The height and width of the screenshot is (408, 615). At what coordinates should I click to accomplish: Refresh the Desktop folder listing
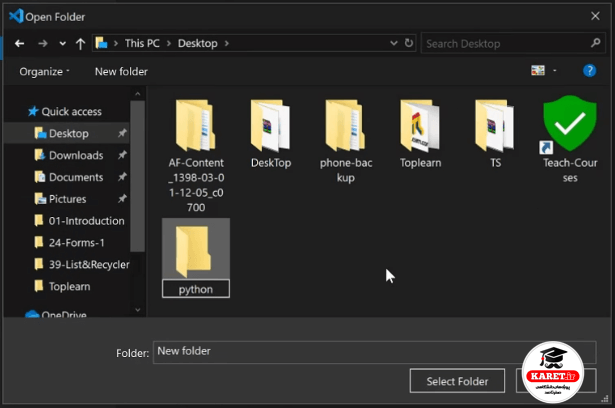(x=409, y=43)
